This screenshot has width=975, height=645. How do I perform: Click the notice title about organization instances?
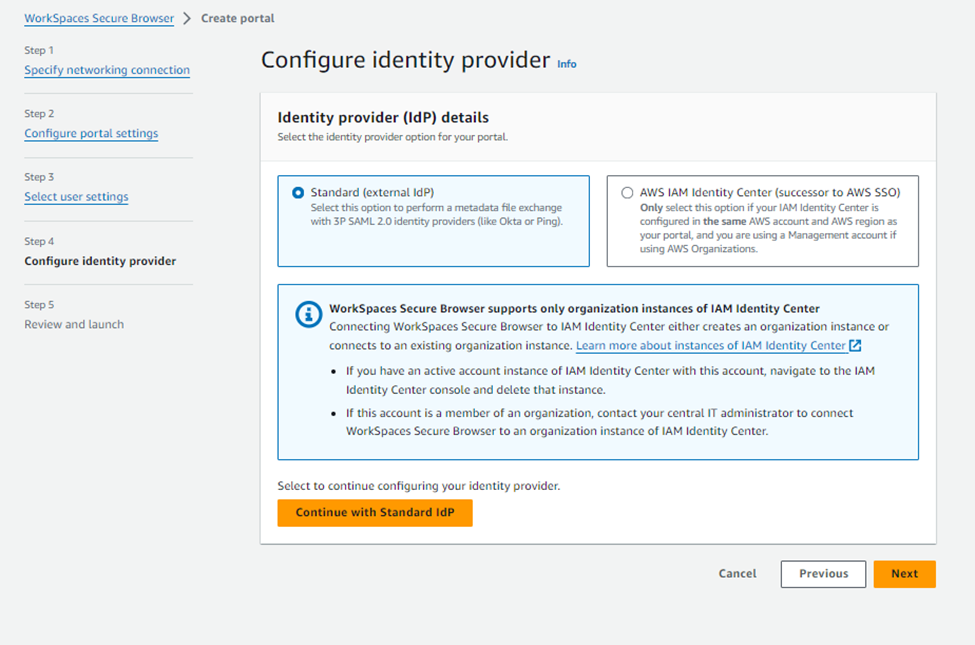(x=575, y=309)
